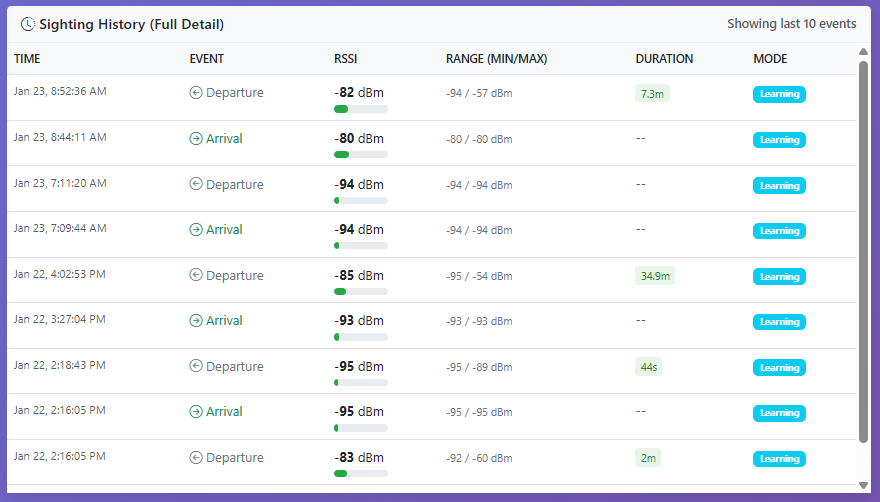Click the -82 dBm signal strength bar
This screenshot has width=880, height=502.
360,109
